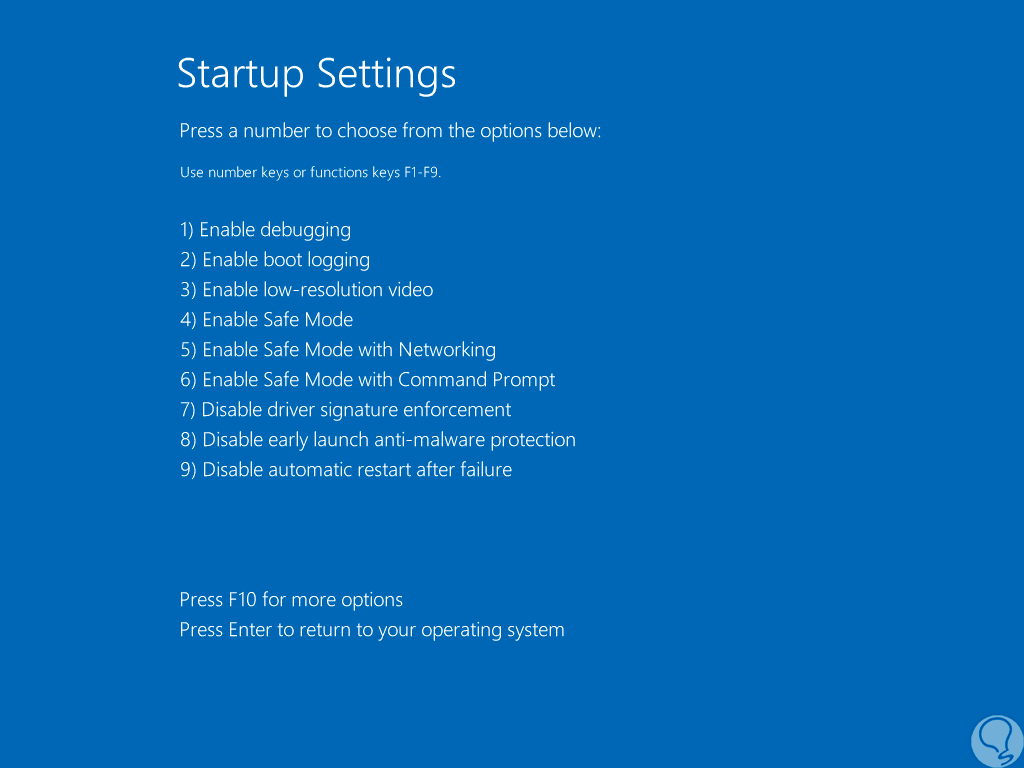Image resolution: width=1024 pixels, height=768 pixels.
Task: Select the Enable debugging option
Action: tap(265, 230)
